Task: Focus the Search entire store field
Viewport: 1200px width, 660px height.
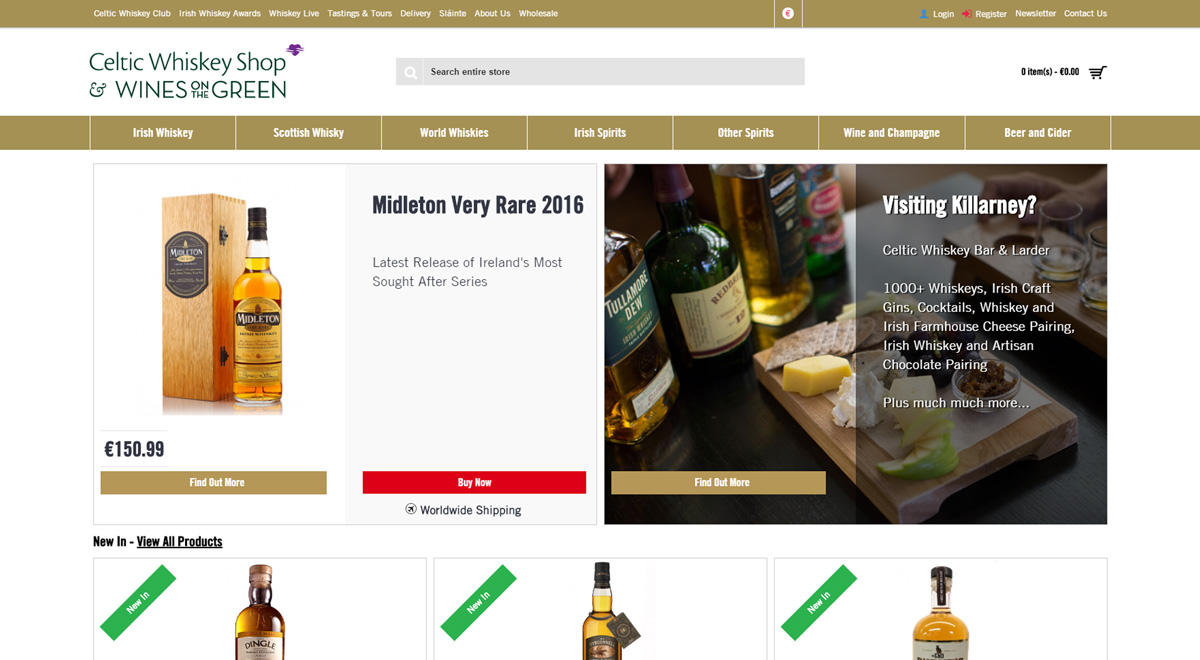Action: (614, 72)
